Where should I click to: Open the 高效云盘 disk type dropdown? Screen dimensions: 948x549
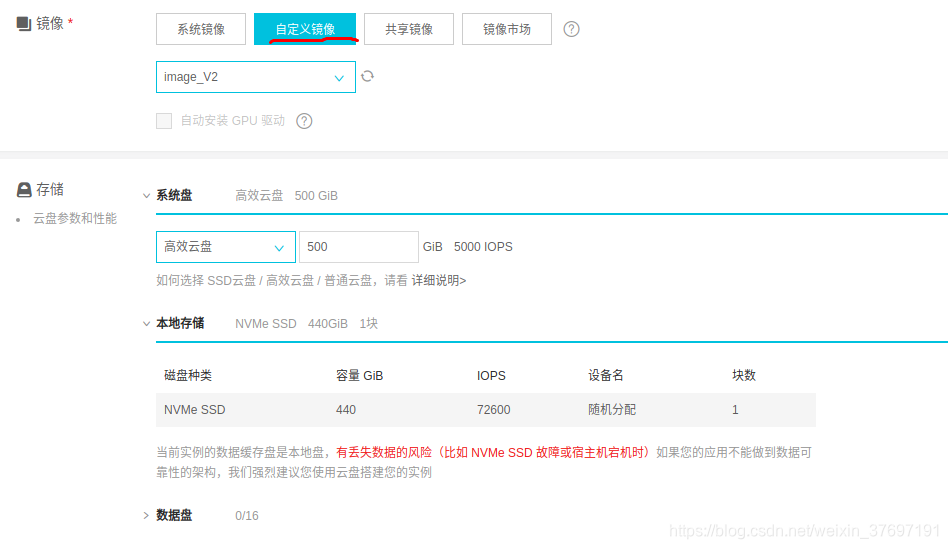point(226,247)
